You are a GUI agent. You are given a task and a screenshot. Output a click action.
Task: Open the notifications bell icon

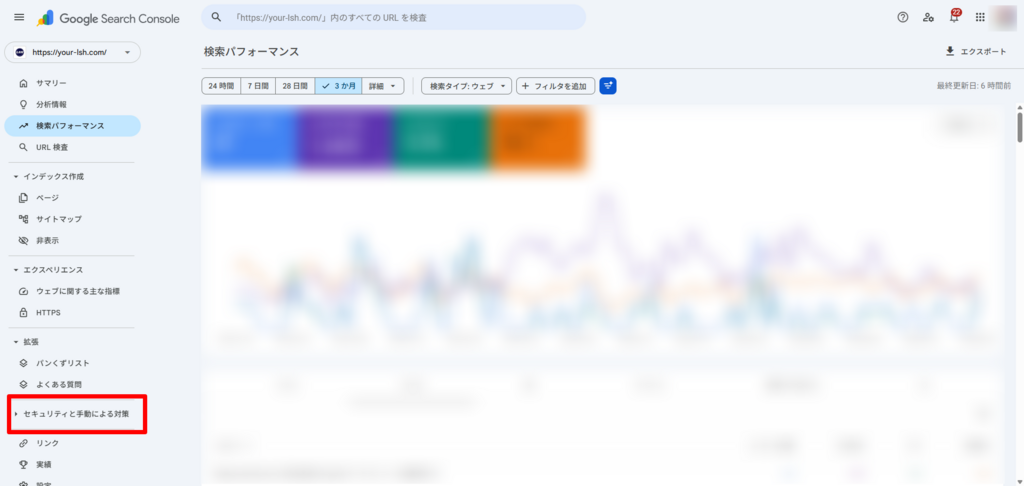click(x=953, y=17)
